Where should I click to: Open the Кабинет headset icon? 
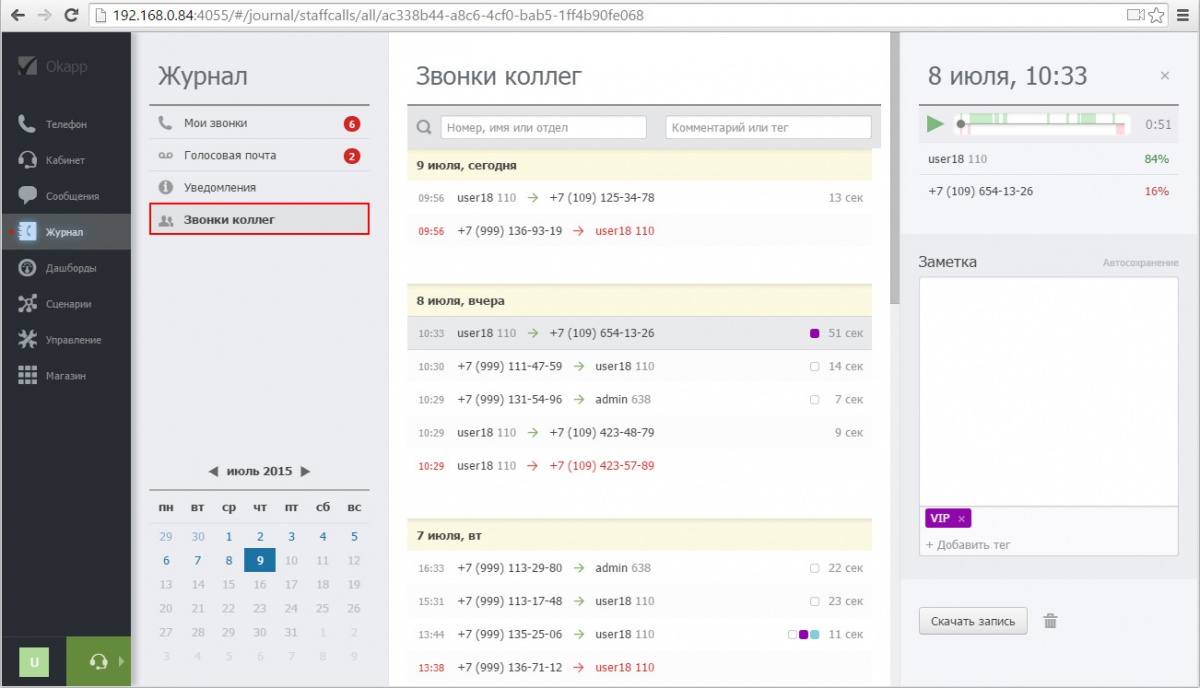[28, 160]
